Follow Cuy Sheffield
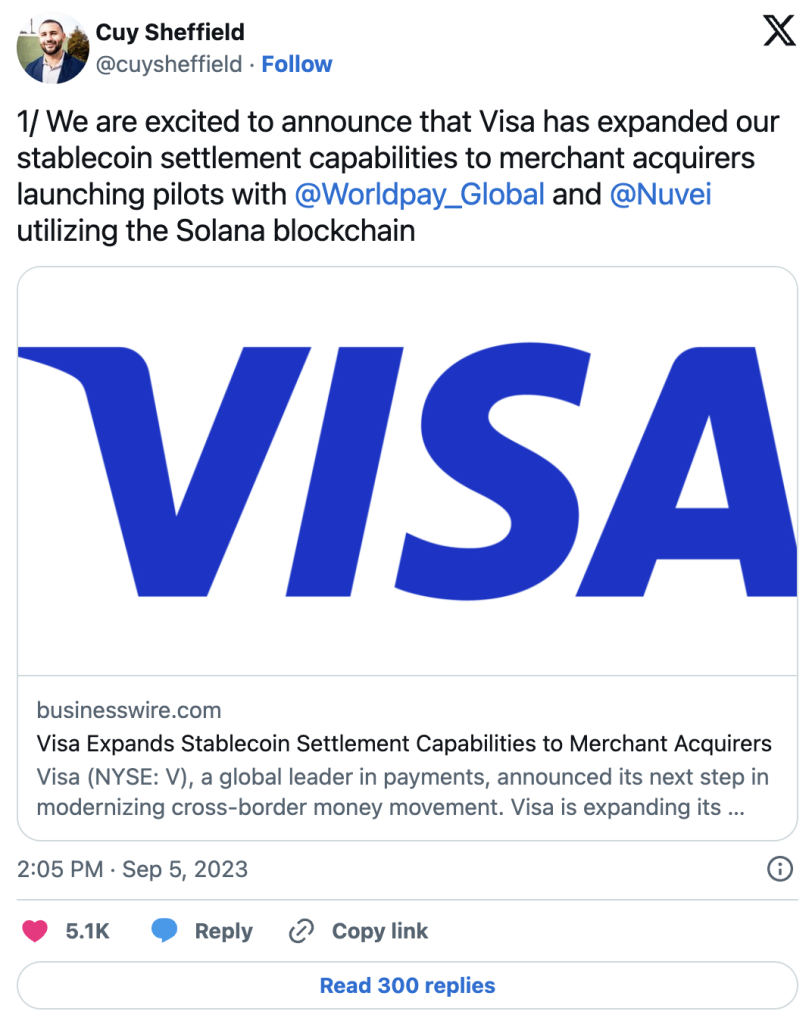 [297, 64]
